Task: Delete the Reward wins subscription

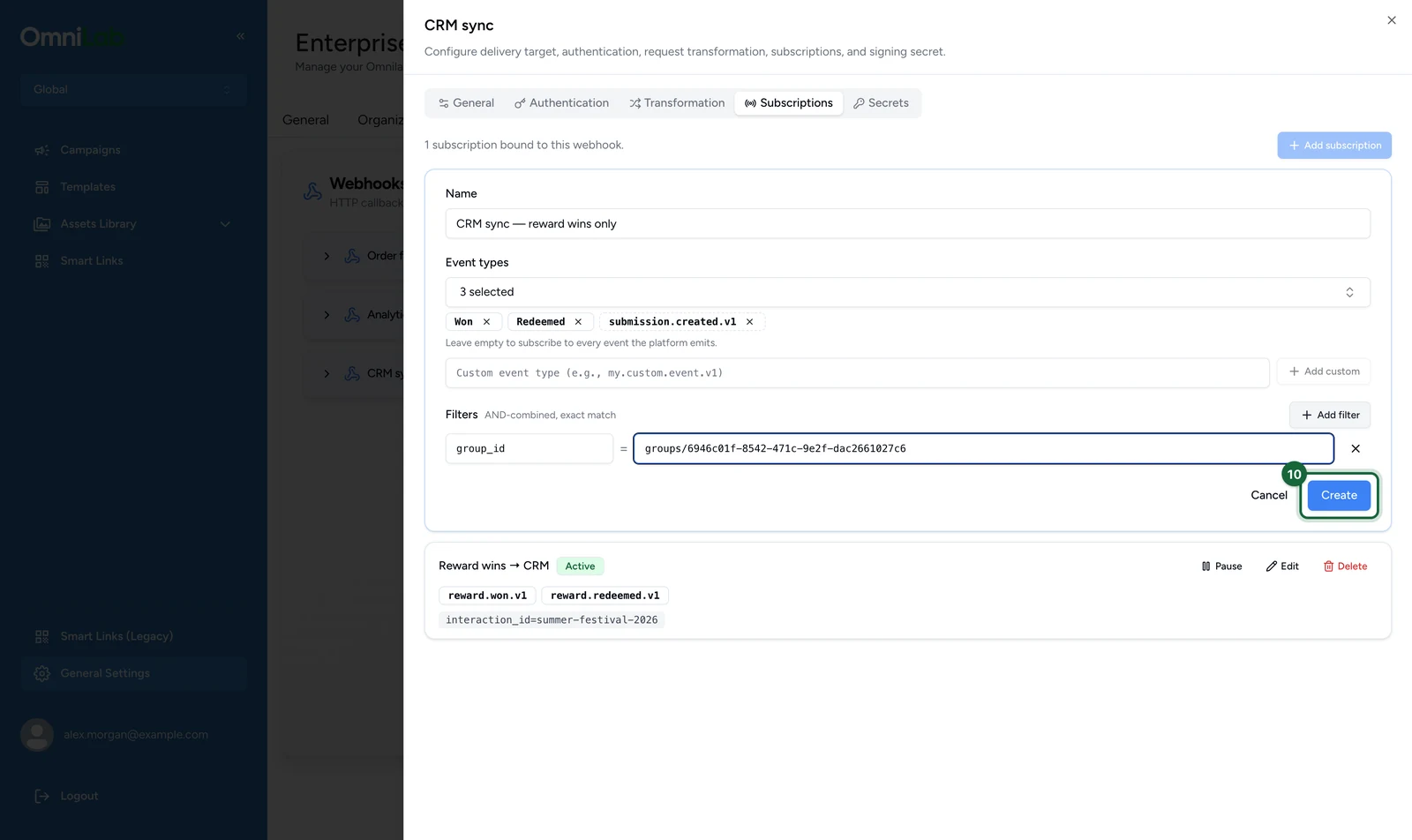Action: coord(1345,566)
